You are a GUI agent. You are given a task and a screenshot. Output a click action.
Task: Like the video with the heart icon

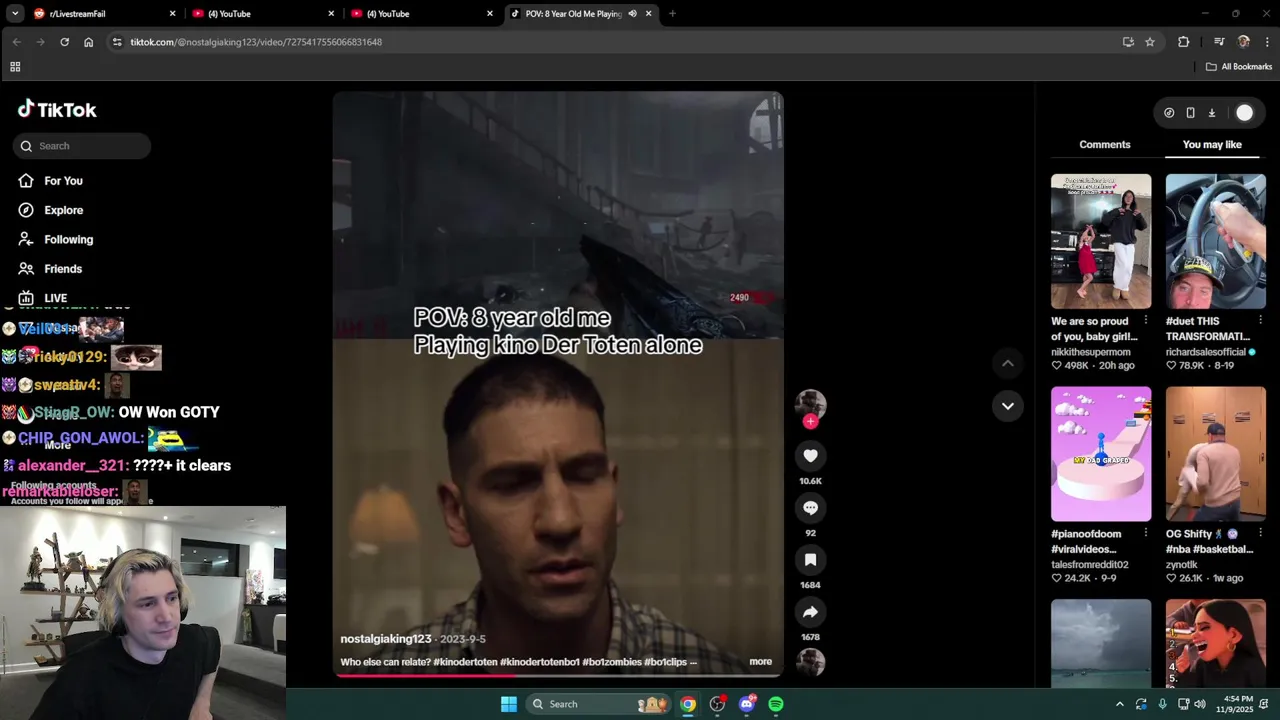[x=810, y=456]
